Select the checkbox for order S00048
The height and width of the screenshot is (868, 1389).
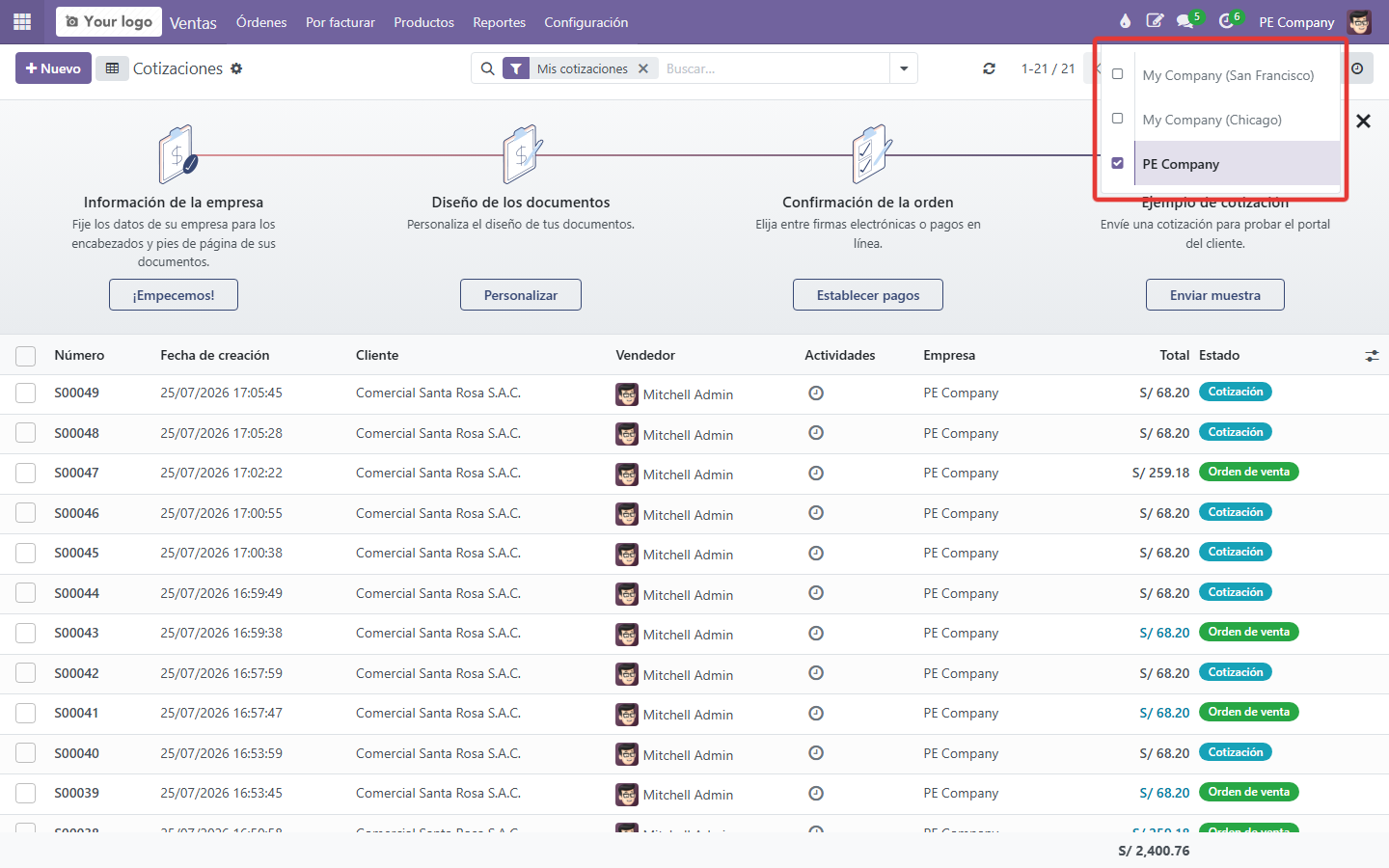(x=26, y=433)
